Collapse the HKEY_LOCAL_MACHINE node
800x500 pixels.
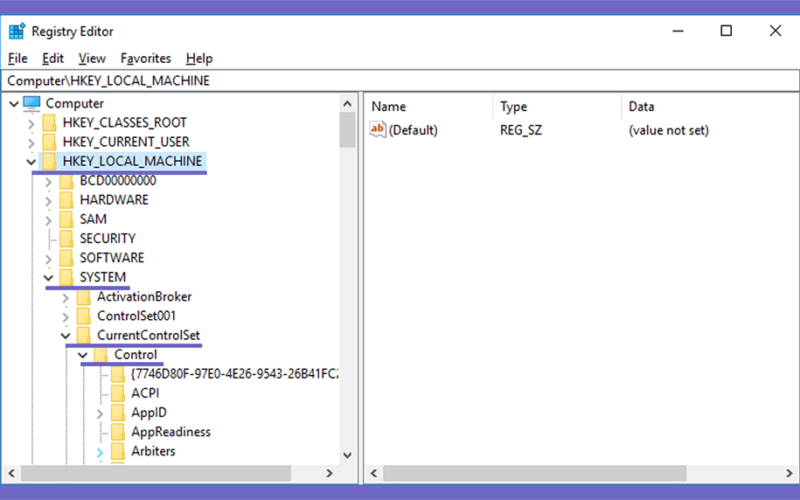point(31,162)
